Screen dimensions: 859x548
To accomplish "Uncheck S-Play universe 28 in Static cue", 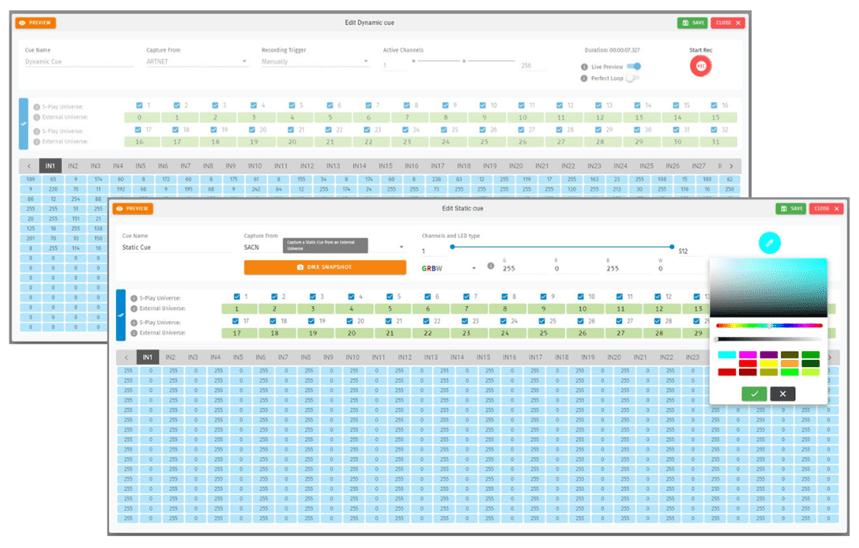I will pyautogui.click(x=657, y=321).
